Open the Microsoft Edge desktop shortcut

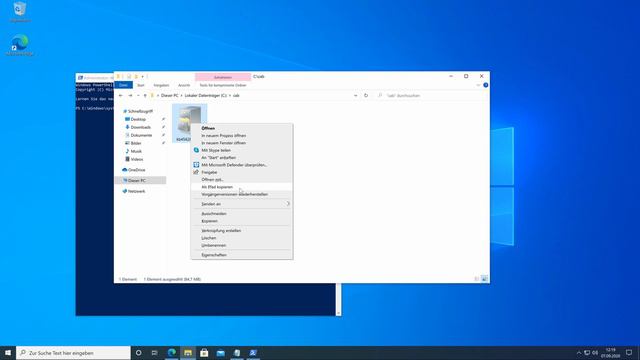pyautogui.click(x=20, y=45)
